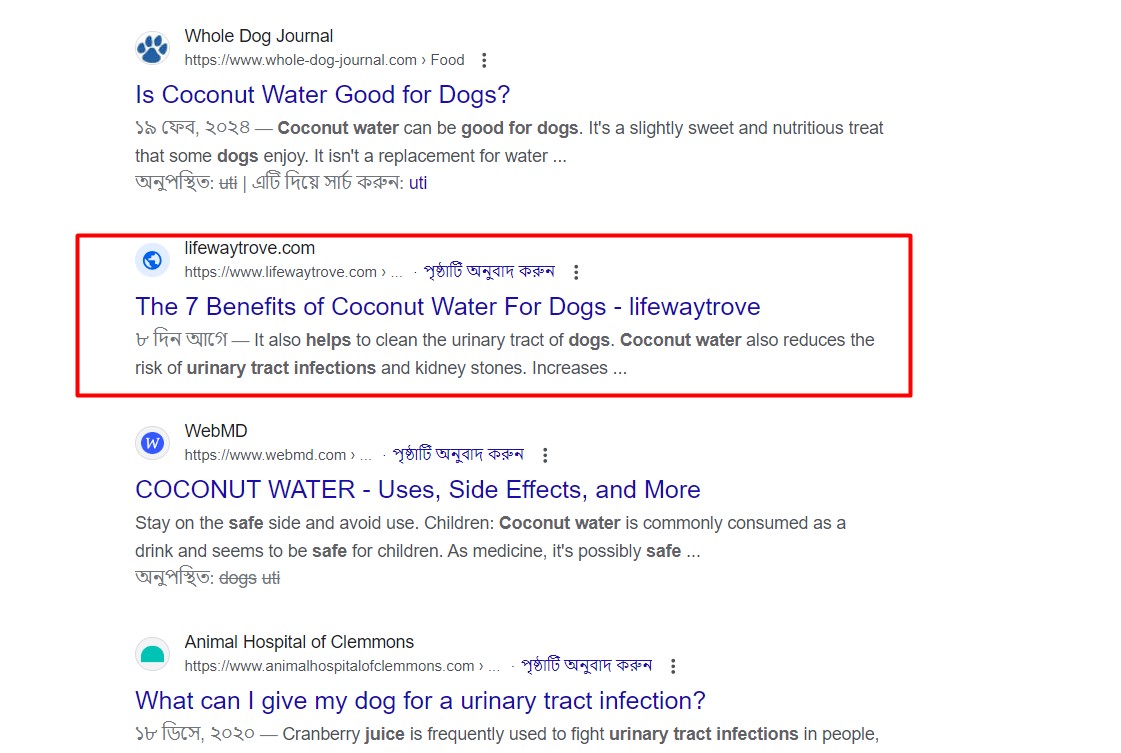Viewport: 1121px width, 753px height.
Task: Open "Is Coconut Water Good for Dogs?" result
Action: click(323, 95)
